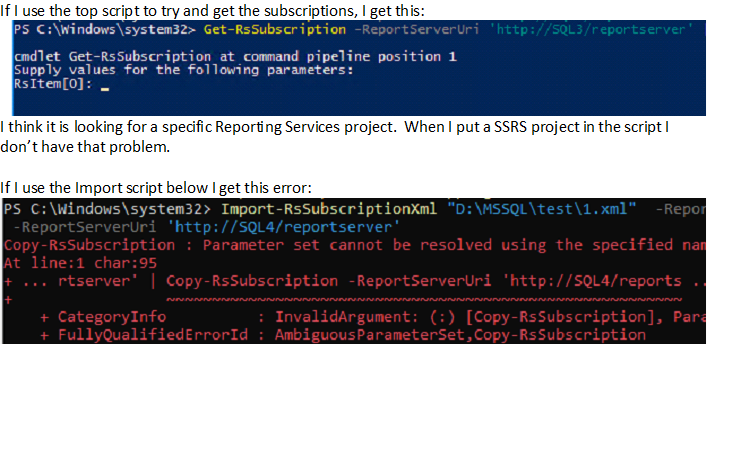The width and height of the screenshot is (734, 476).
Task: Click the red line containing 'http://SQL4/reports'
Action: coord(354,281)
